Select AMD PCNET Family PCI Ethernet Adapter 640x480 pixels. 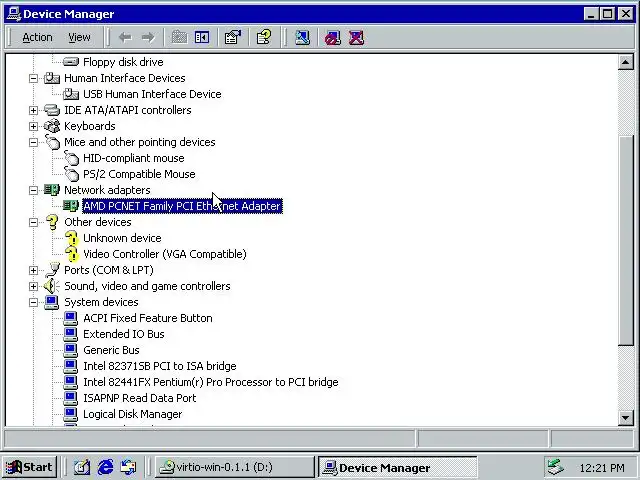click(x=182, y=206)
